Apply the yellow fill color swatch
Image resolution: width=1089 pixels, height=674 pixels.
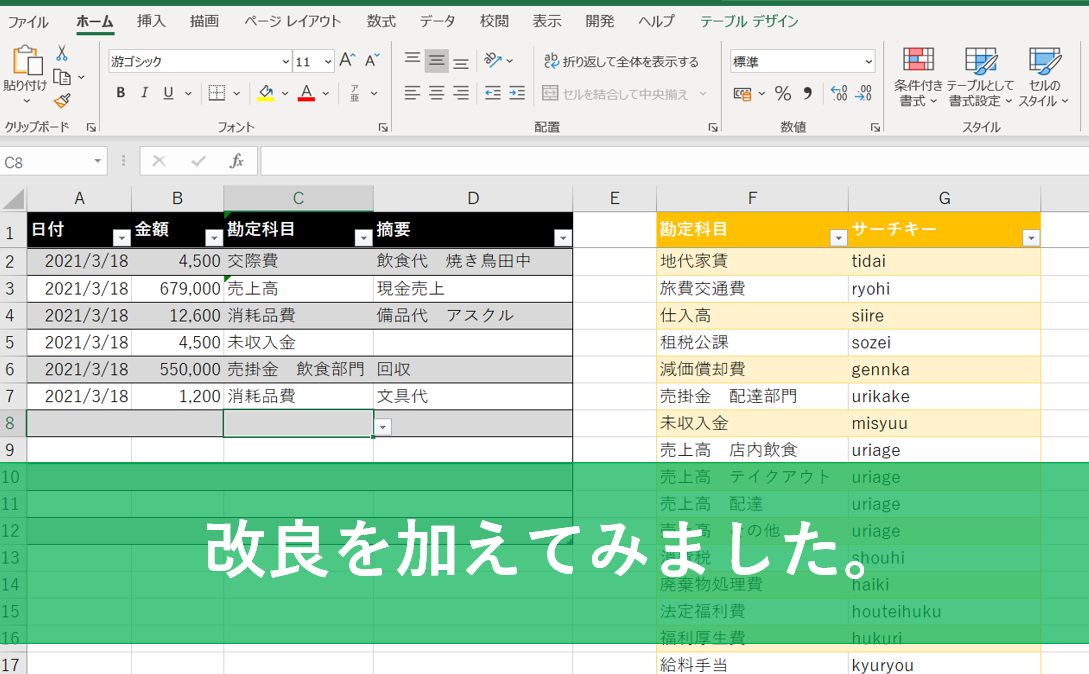(265, 93)
